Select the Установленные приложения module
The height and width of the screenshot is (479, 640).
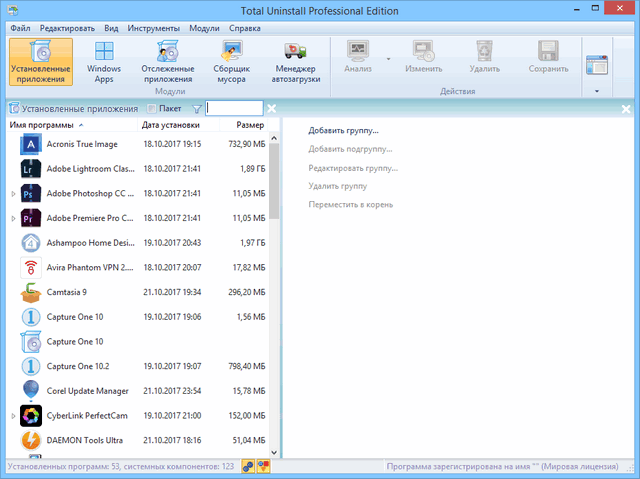[x=43, y=62]
